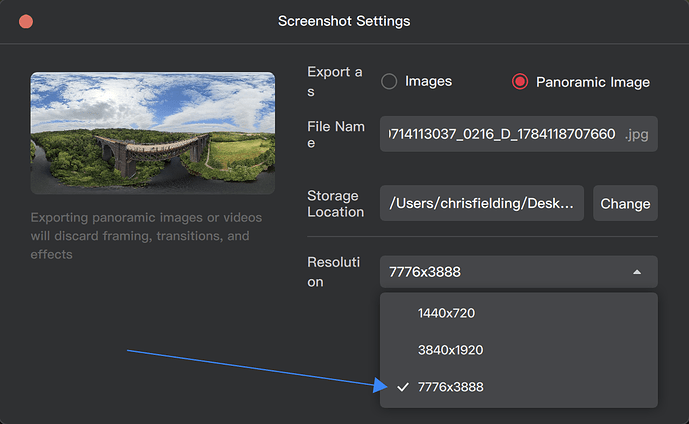Screen dimensions: 689x424
Task: Click the Resolution field label
Action: (x=334, y=272)
